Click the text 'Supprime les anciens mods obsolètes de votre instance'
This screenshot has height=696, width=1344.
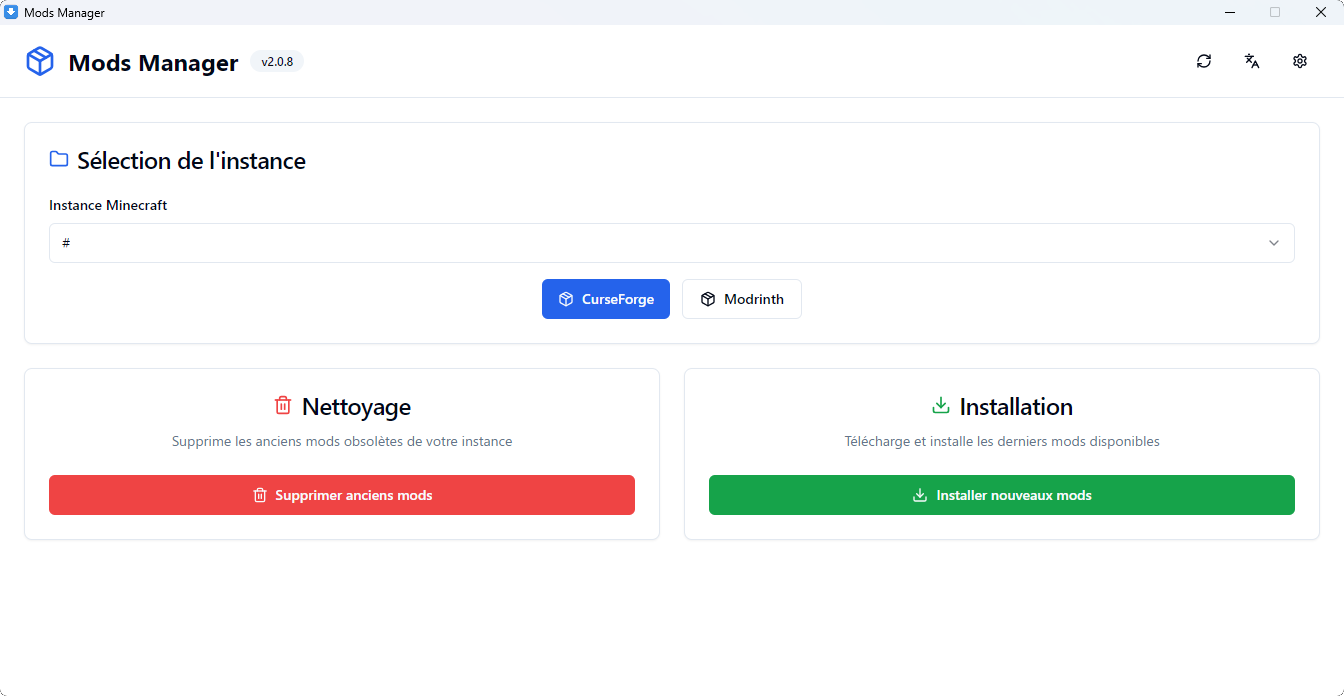click(x=342, y=441)
